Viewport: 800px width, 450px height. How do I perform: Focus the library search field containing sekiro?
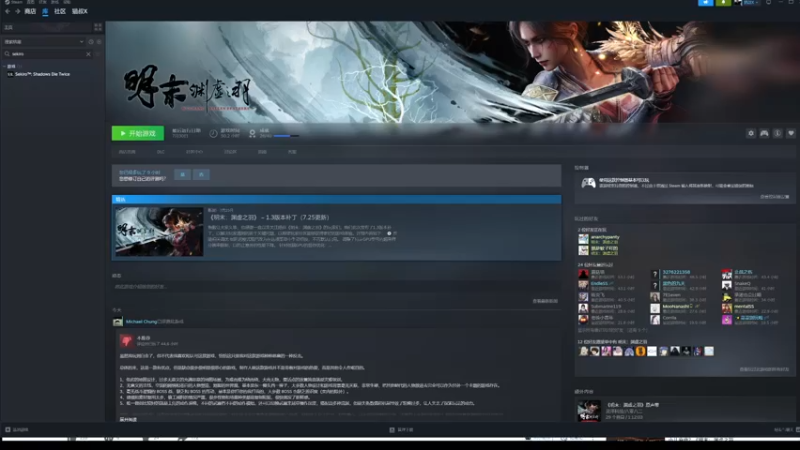point(47,54)
